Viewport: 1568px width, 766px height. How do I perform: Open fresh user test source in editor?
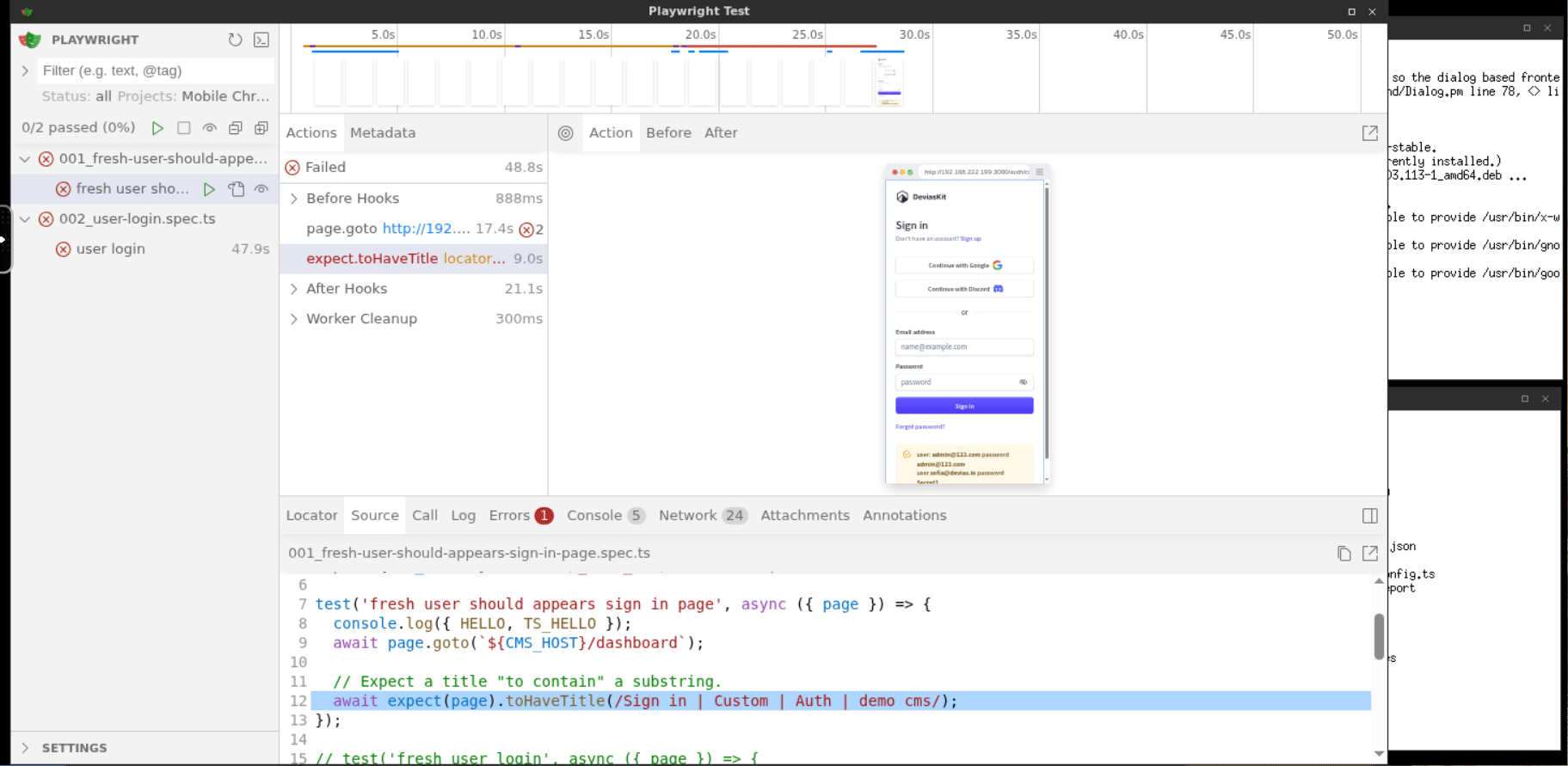coord(236,189)
